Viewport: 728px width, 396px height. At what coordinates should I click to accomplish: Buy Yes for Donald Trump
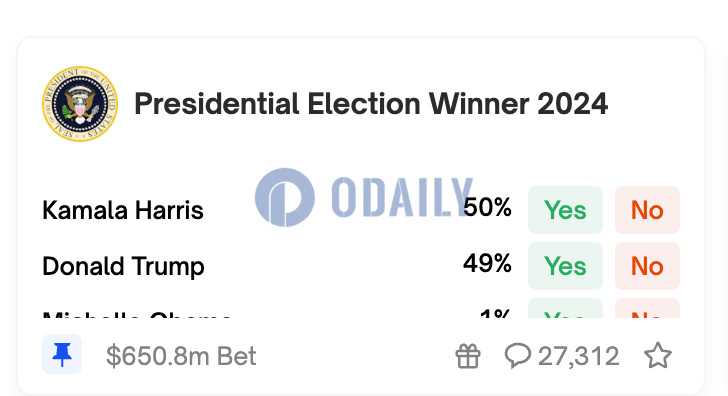(565, 266)
